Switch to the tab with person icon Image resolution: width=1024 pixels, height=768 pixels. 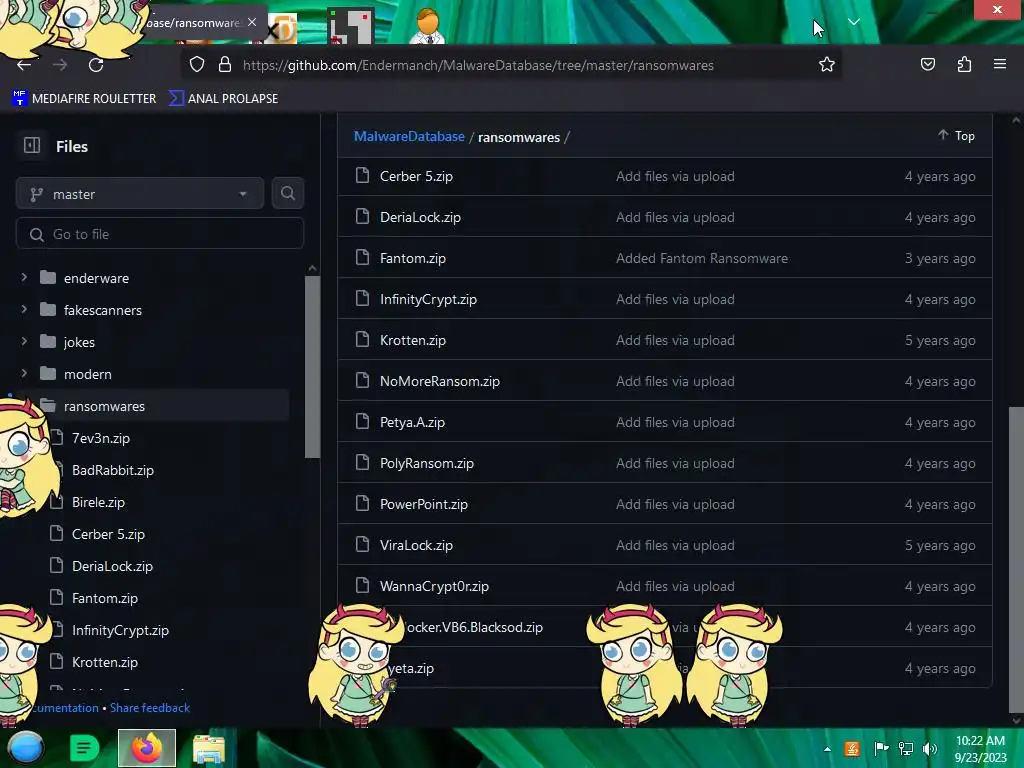pos(427,26)
